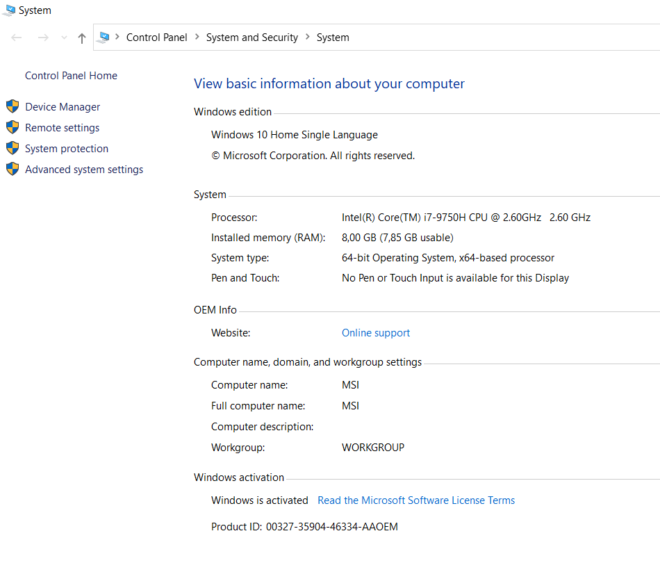Open Advanced system settings
This screenshot has width=660, height=579.
pyautogui.click(x=84, y=169)
